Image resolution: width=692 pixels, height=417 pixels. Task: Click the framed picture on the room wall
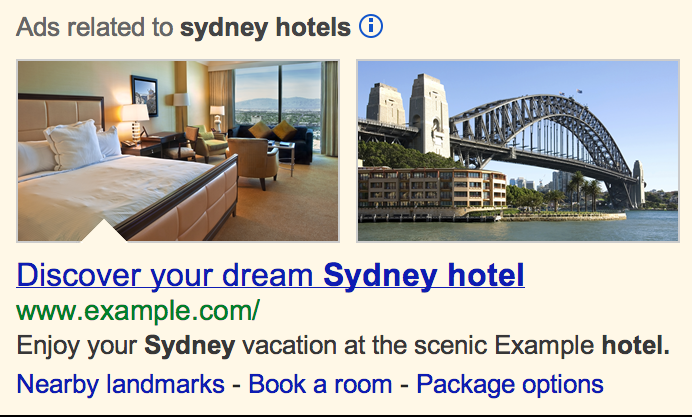pos(144,96)
